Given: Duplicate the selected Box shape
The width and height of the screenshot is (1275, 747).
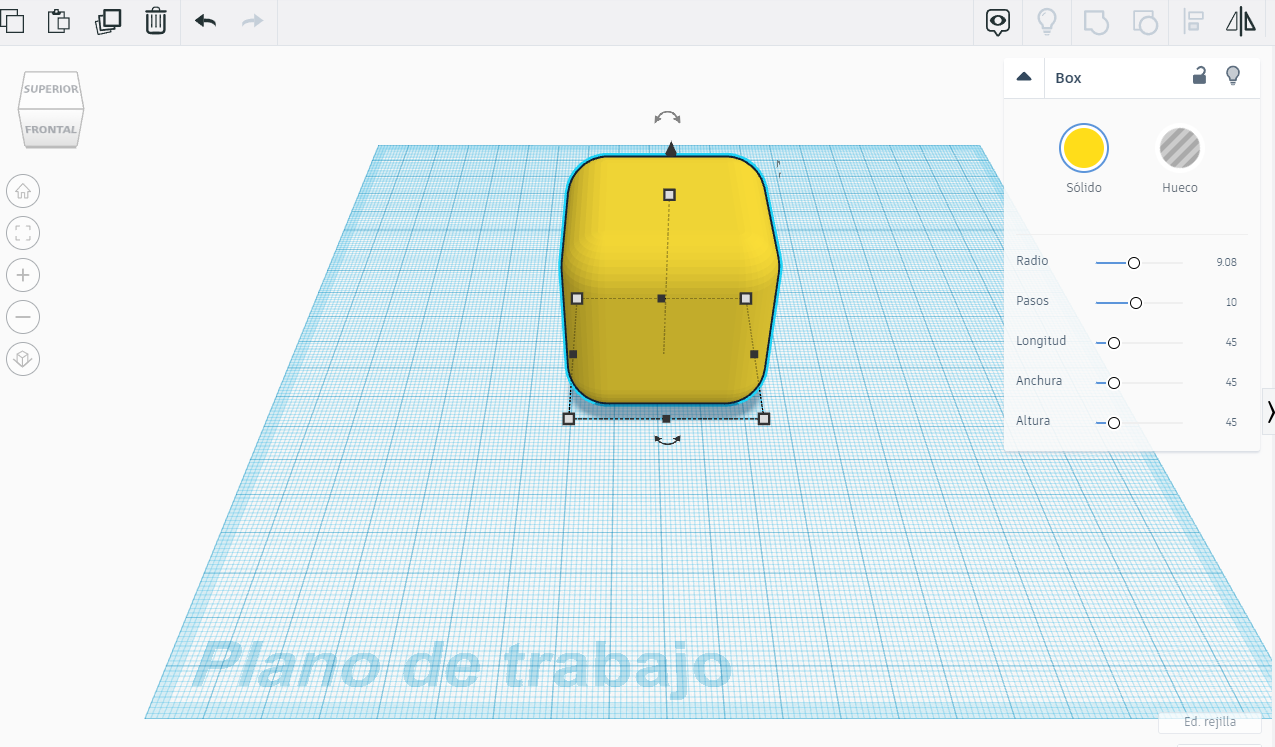Looking at the screenshot, I should click(x=108, y=20).
